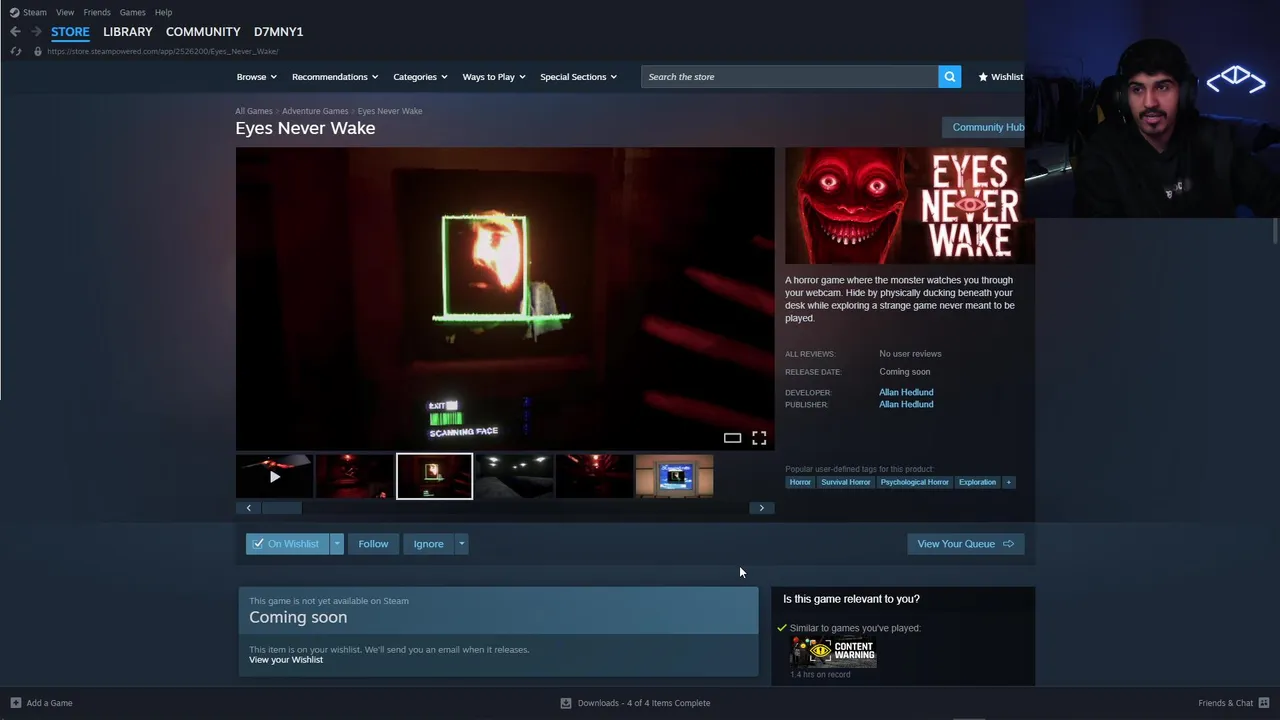Open the Allan Hedlund publisher link
Screen dimensions: 1280x720
pyautogui.click(x=906, y=404)
